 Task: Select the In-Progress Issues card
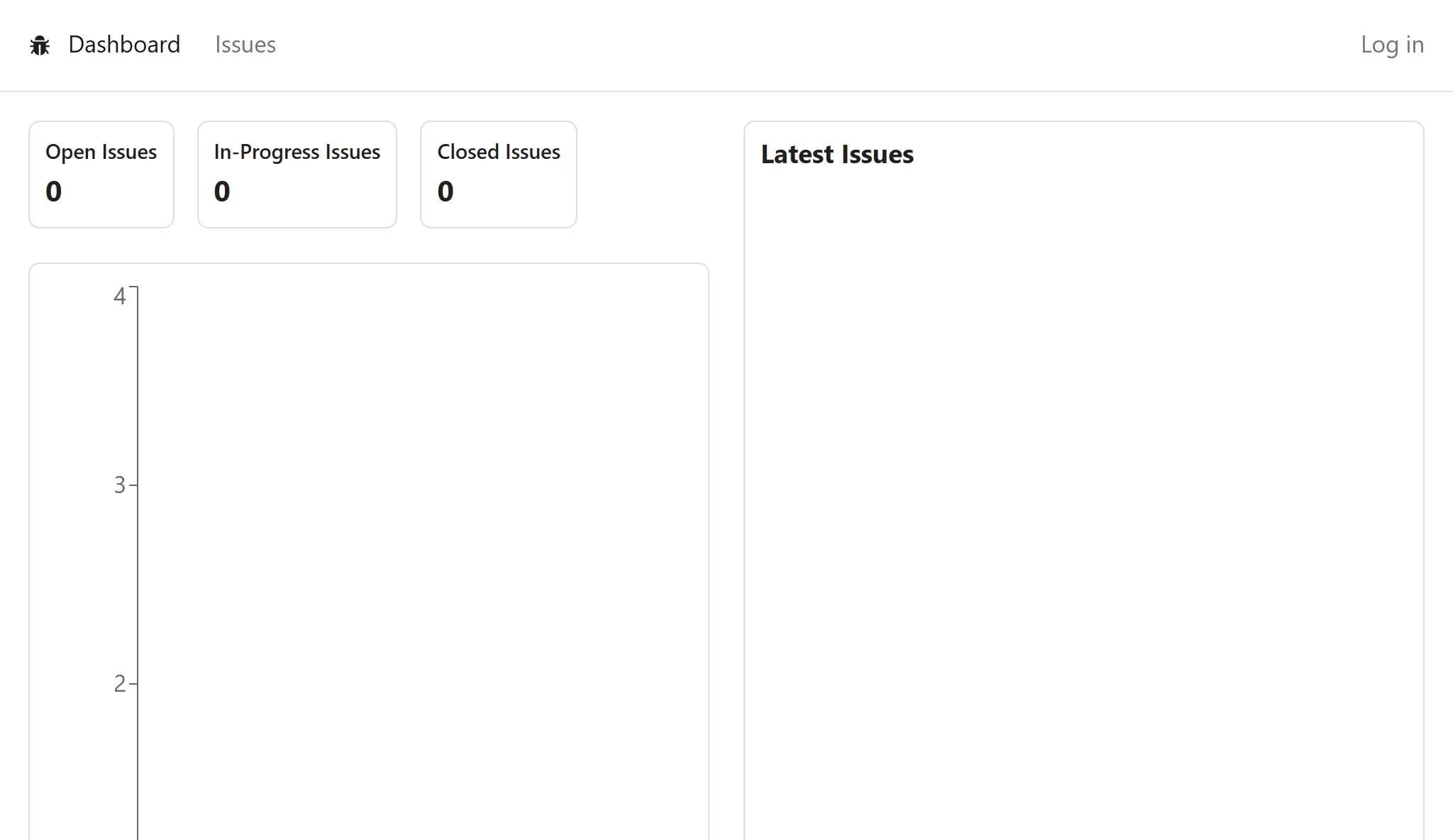click(x=297, y=174)
